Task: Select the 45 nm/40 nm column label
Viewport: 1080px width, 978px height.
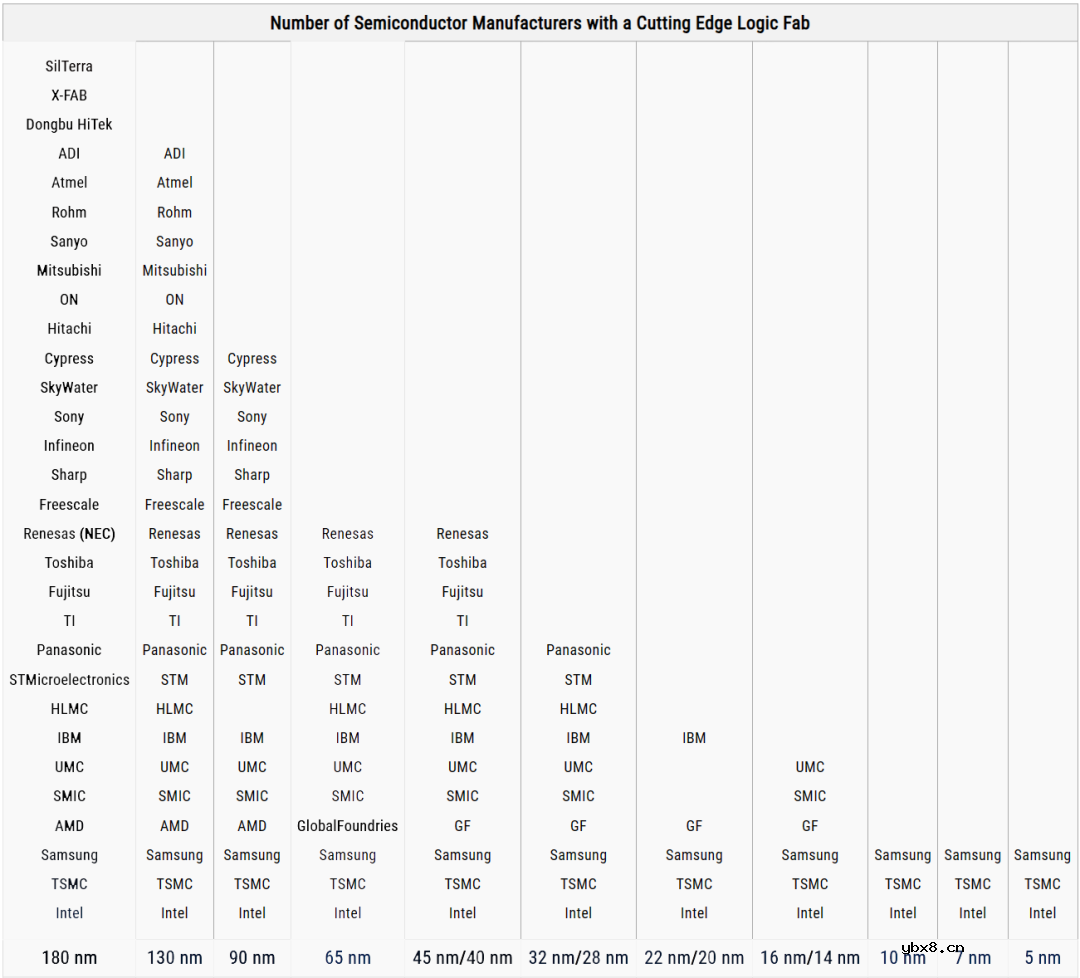Action: (x=462, y=957)
